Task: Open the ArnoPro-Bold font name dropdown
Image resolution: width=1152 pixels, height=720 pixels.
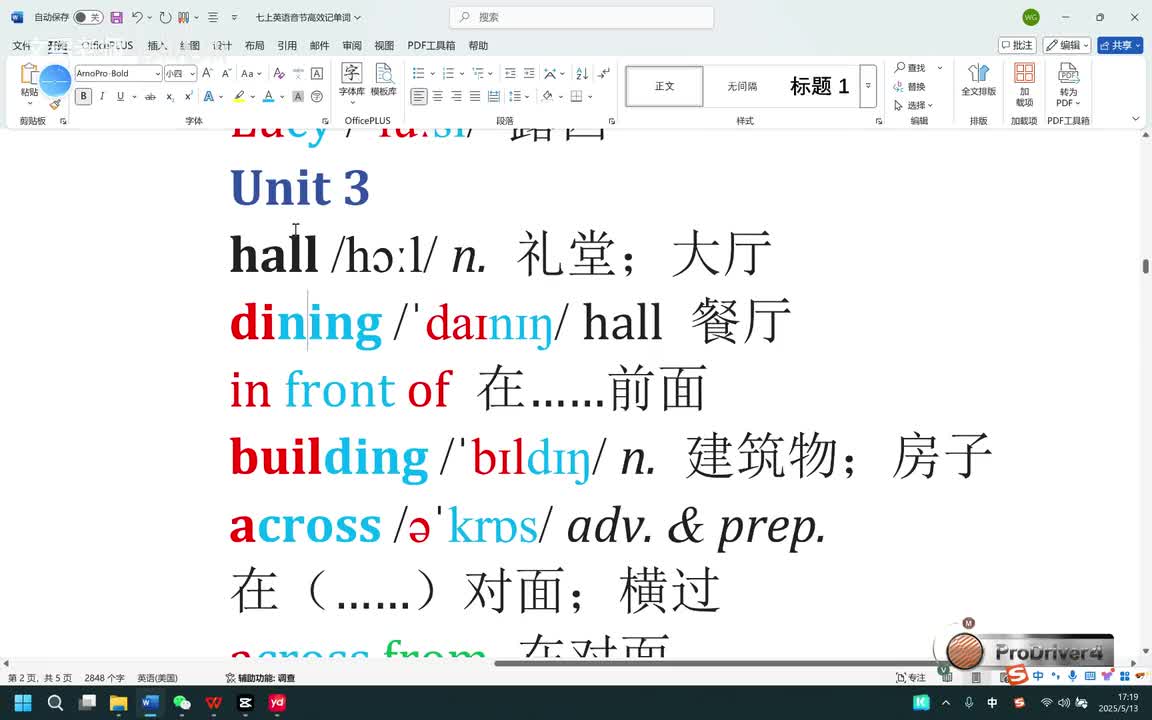Action: (x=157, y=73)
